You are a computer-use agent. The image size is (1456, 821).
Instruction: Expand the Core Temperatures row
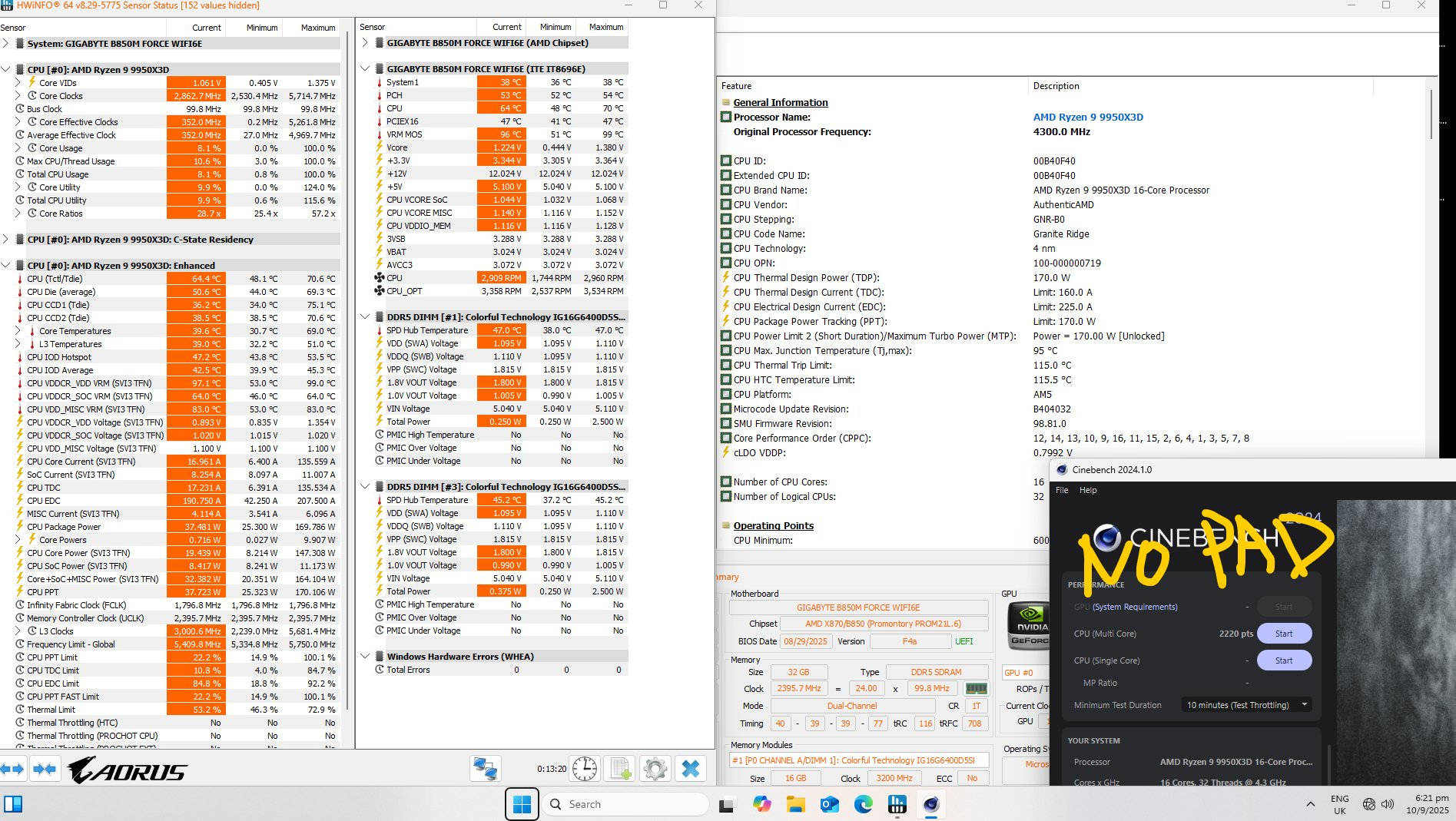click(x=18, y=331)
